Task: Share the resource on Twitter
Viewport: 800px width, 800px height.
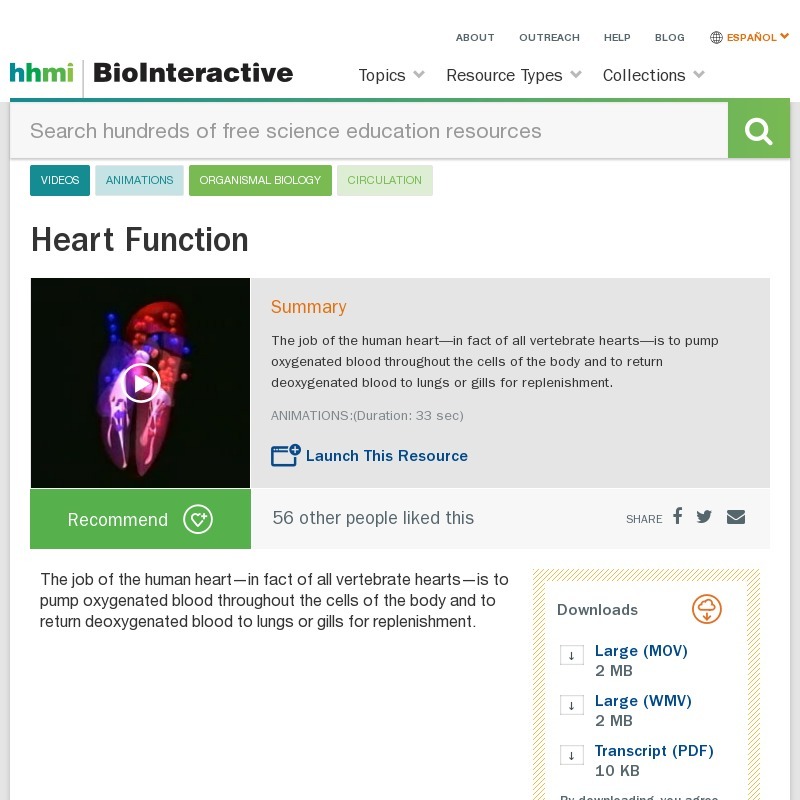Action: click(x=704, y=517)
